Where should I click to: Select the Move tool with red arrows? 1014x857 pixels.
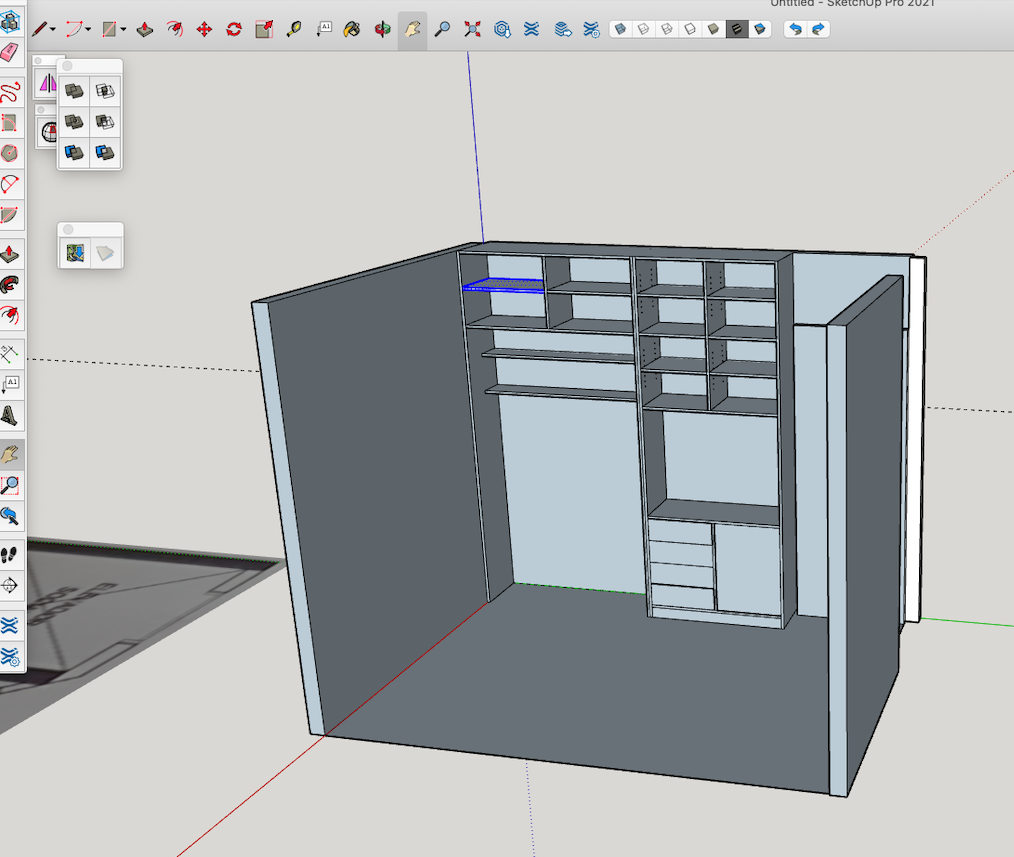204,29
